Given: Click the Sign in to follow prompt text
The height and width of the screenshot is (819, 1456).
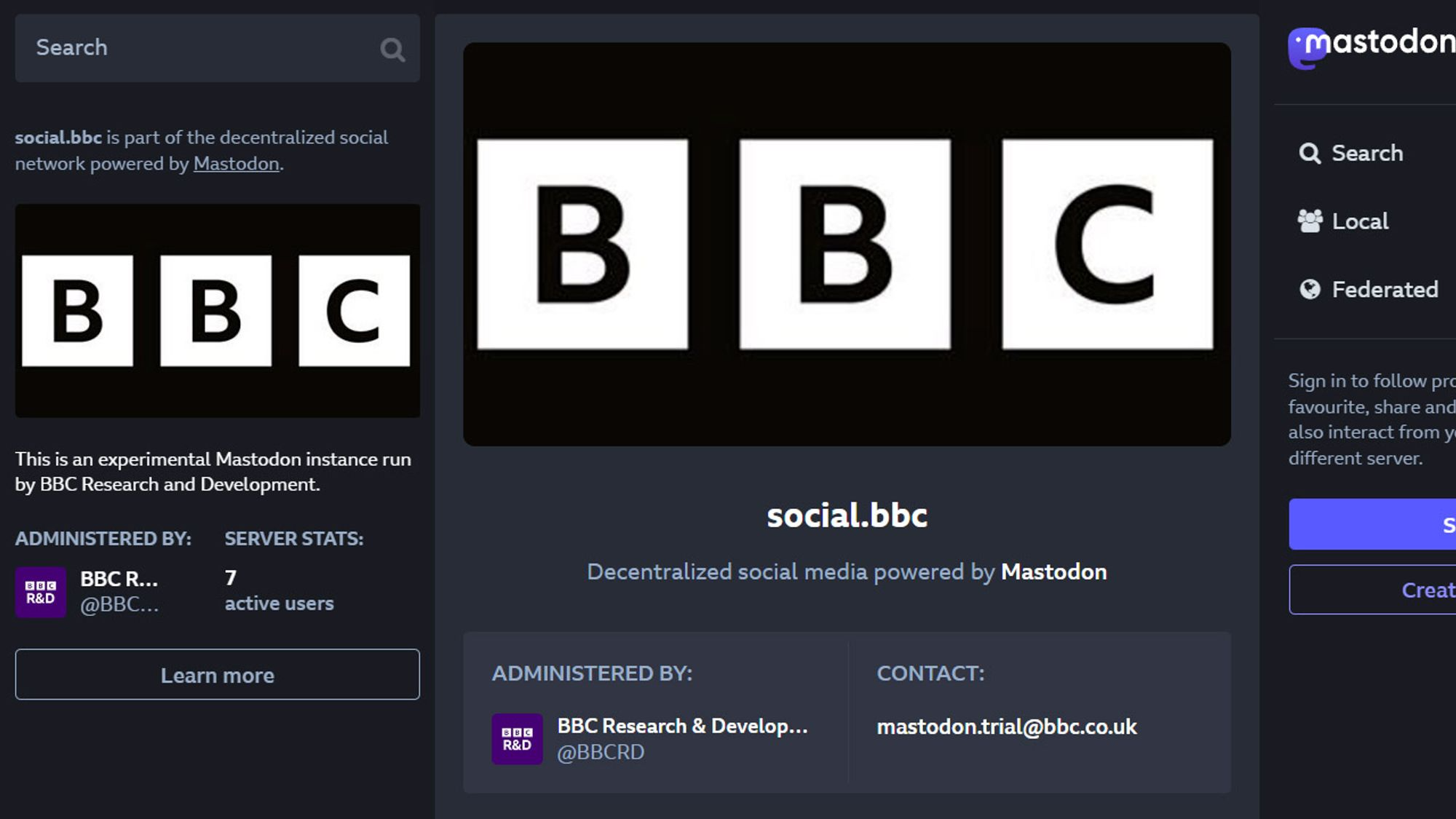Looking at the screenshot, I should point(1372,419).
